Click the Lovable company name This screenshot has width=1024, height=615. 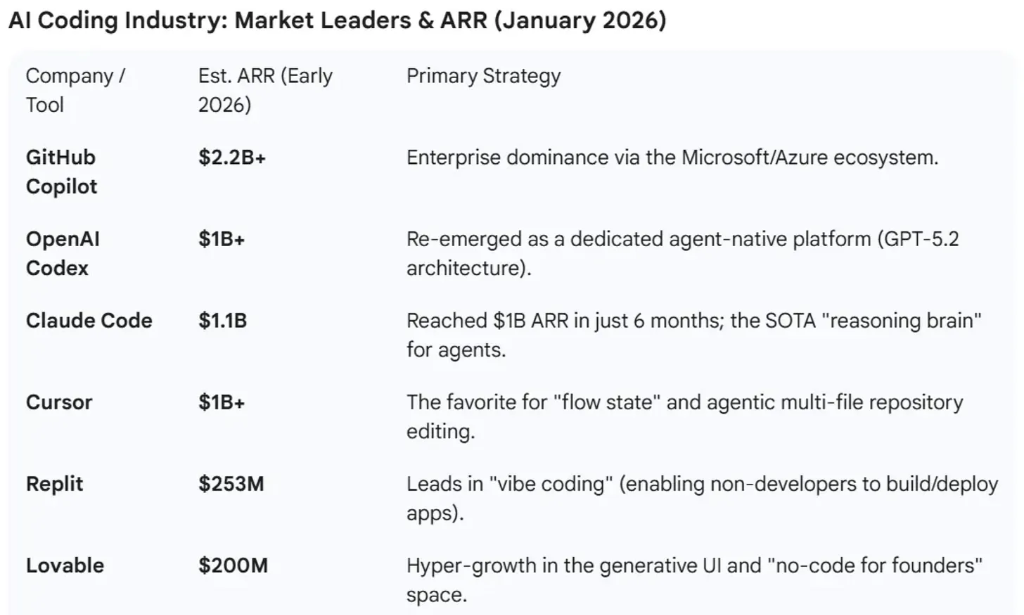pos(65,565)
